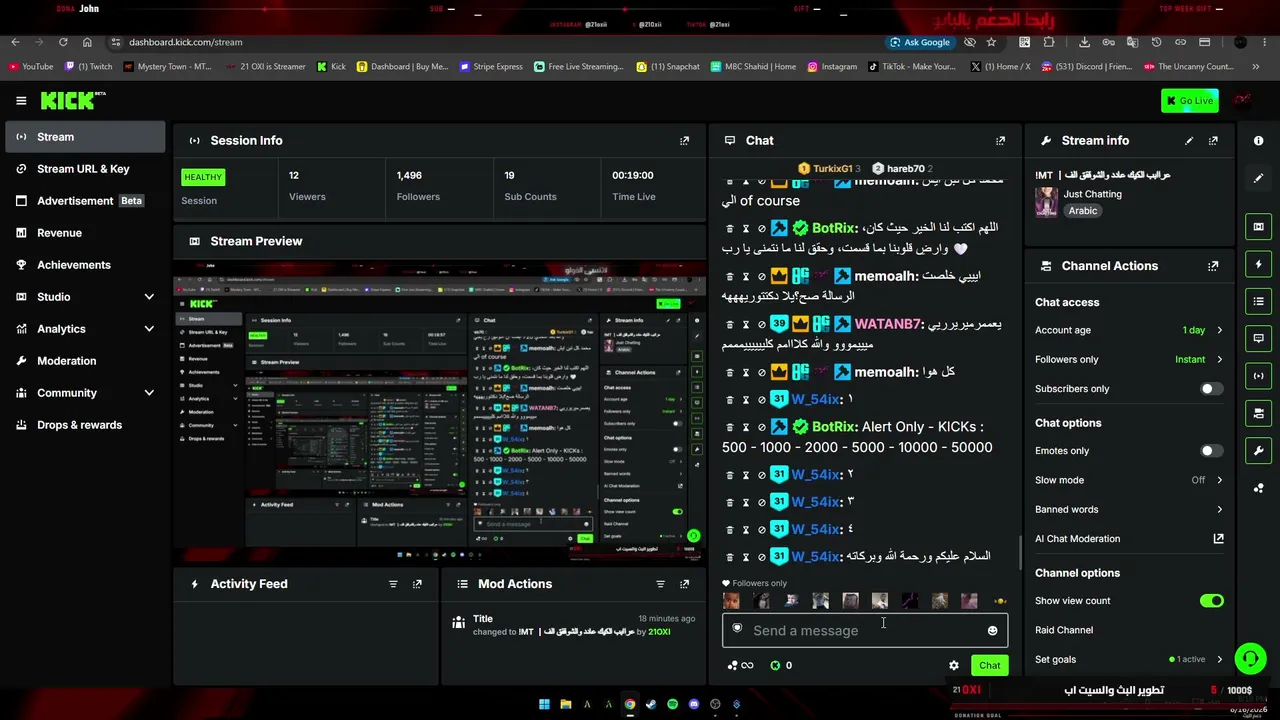Open Advertisement Beta page
1280x720 pixels.
[85, 201]
